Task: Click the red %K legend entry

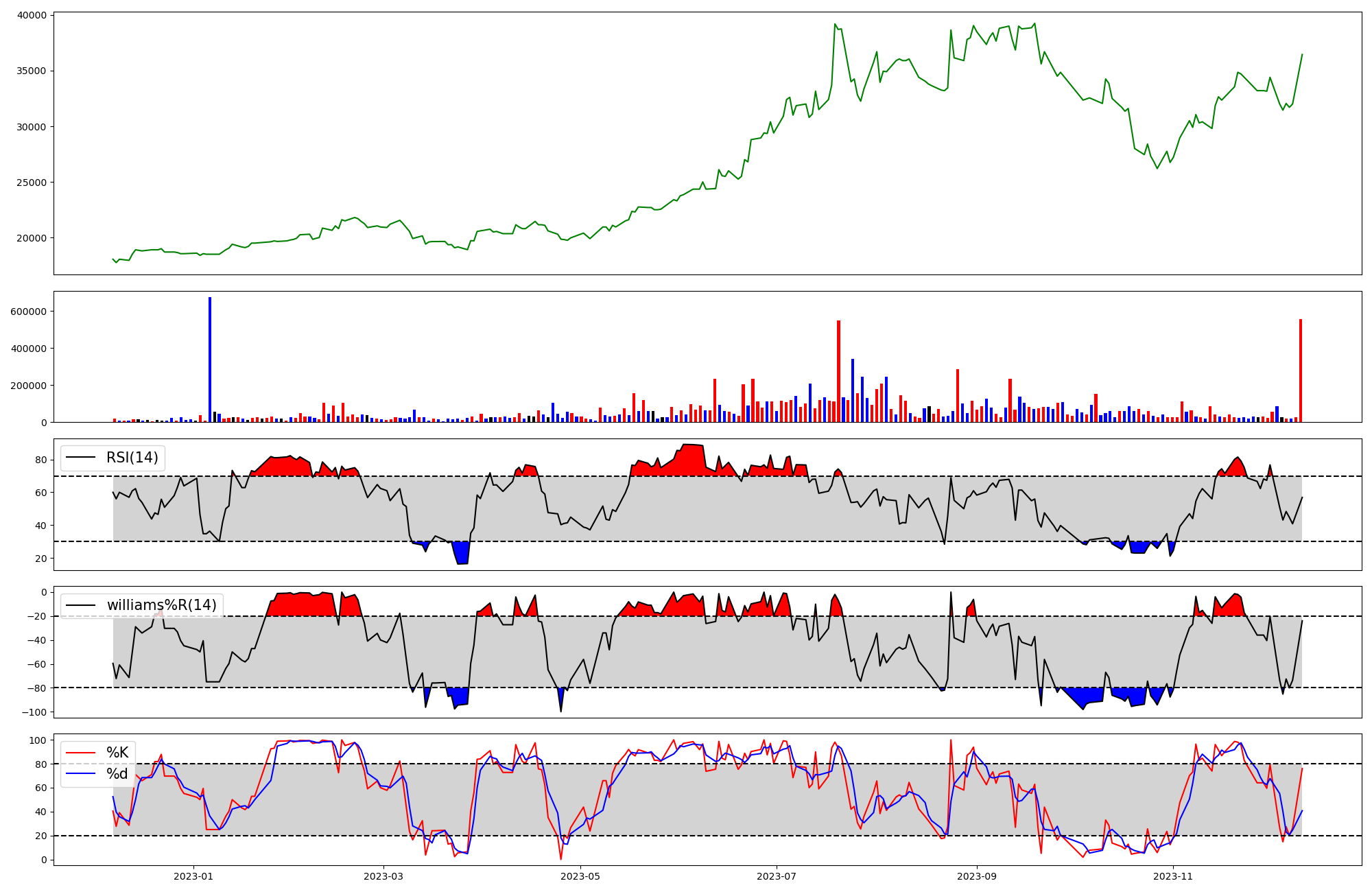Action: coord(117,753)
